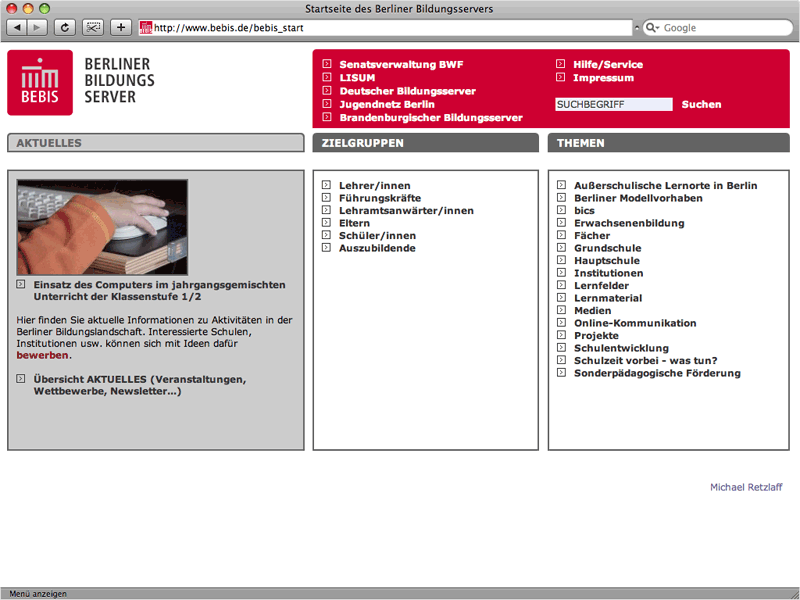The width and height of the screenshot is (800, 600).
Task: Open the Google search engine dropdown
Action: (x=652, y=28)
